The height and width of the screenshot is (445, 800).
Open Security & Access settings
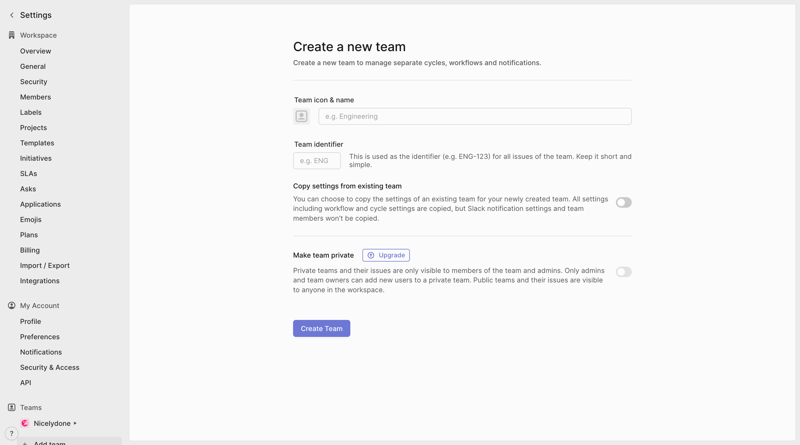(x=49, y=367)
